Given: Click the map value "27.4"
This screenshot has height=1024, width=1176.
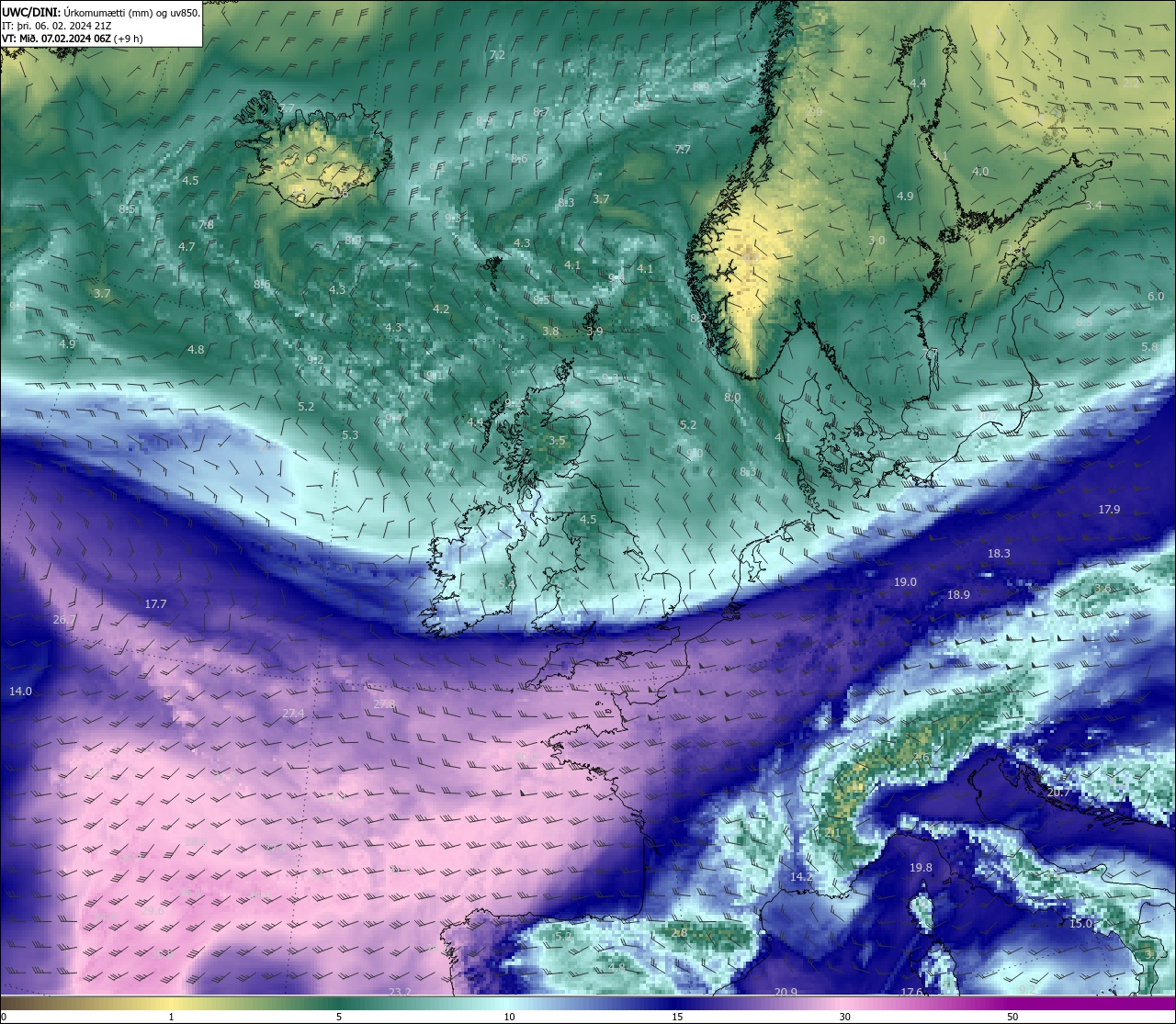Looking at the screenshot, I should tap(293, 714).
